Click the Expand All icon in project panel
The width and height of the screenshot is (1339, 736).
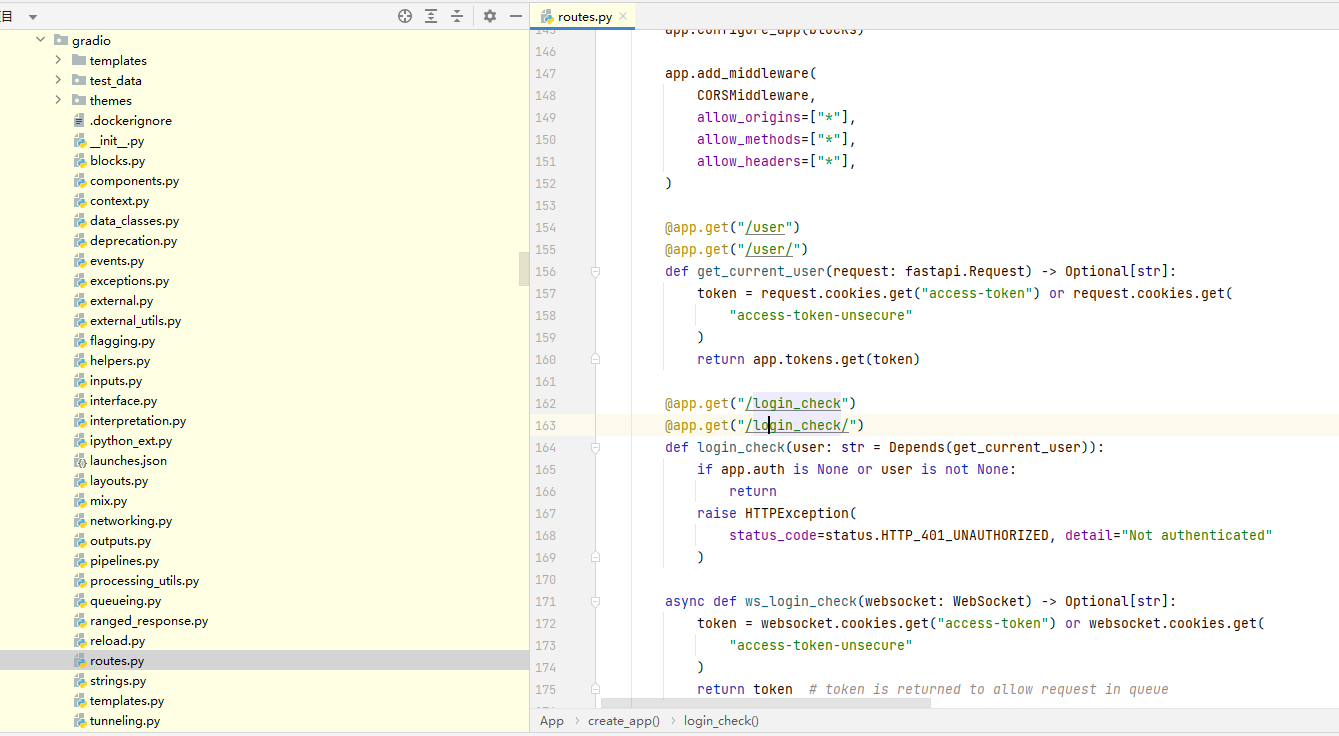[x=431, y=16]
